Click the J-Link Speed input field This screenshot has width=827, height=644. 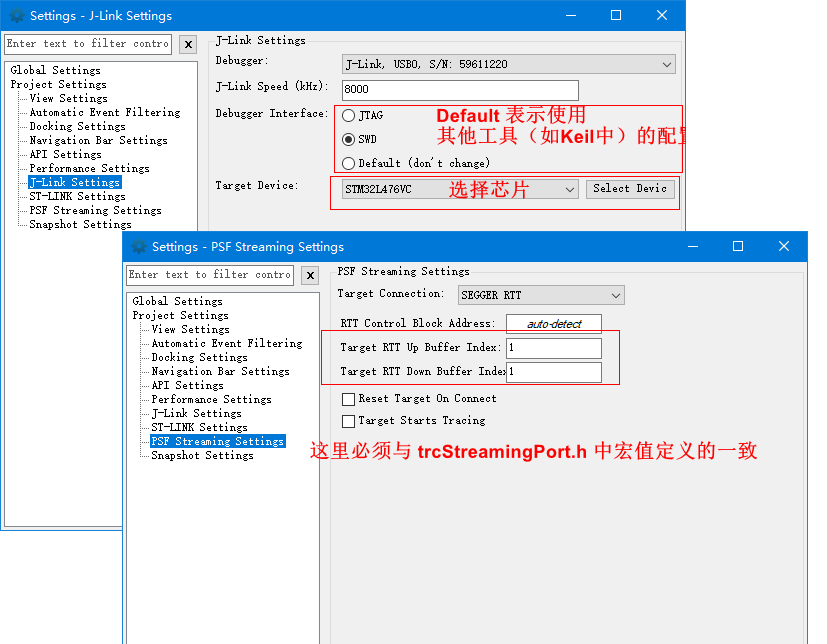(460, 90)
